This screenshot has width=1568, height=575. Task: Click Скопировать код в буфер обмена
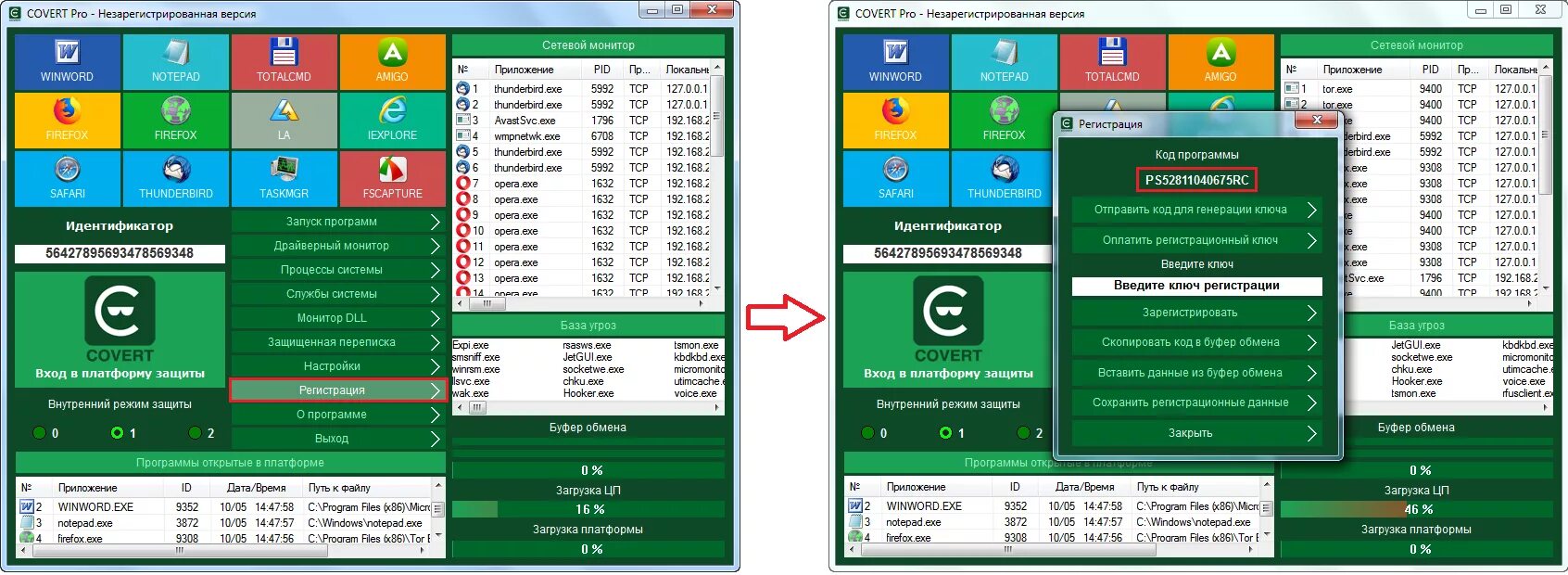tap(1196, 342)
